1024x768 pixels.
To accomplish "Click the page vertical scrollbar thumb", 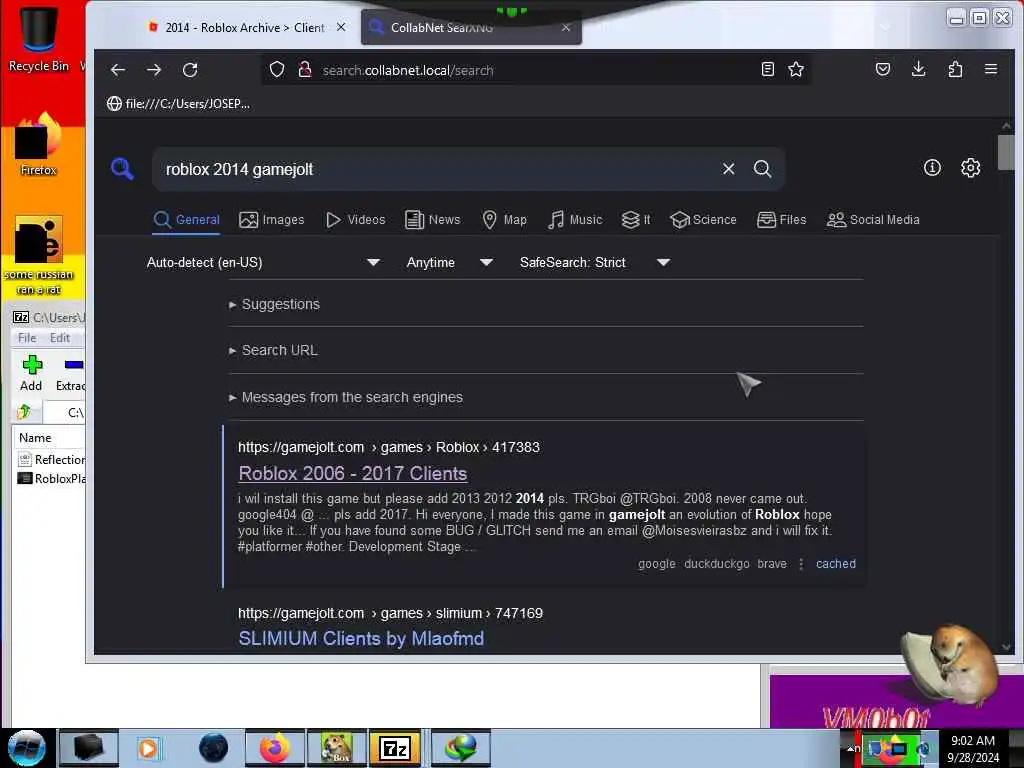I will tap(1006, 152).
